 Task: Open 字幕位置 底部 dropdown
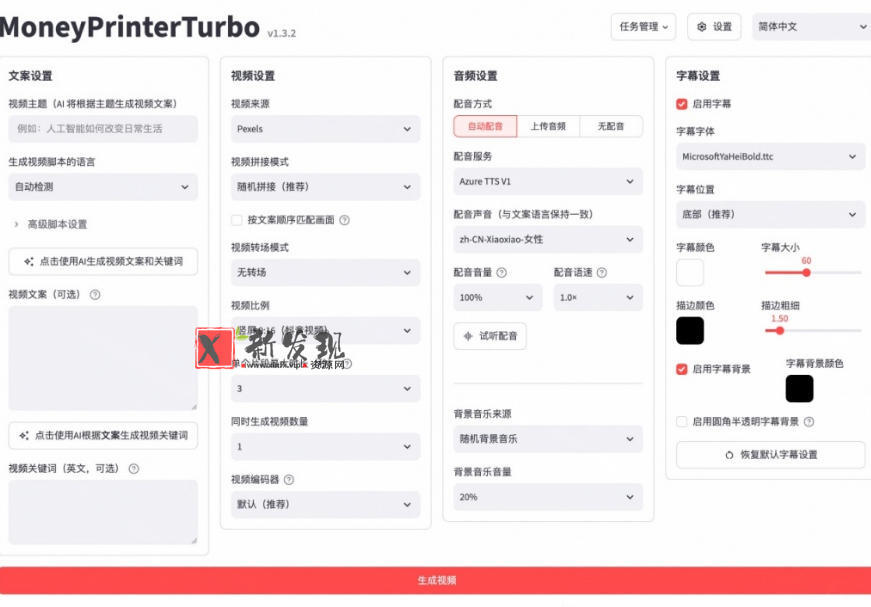click(x=770, y=214)
